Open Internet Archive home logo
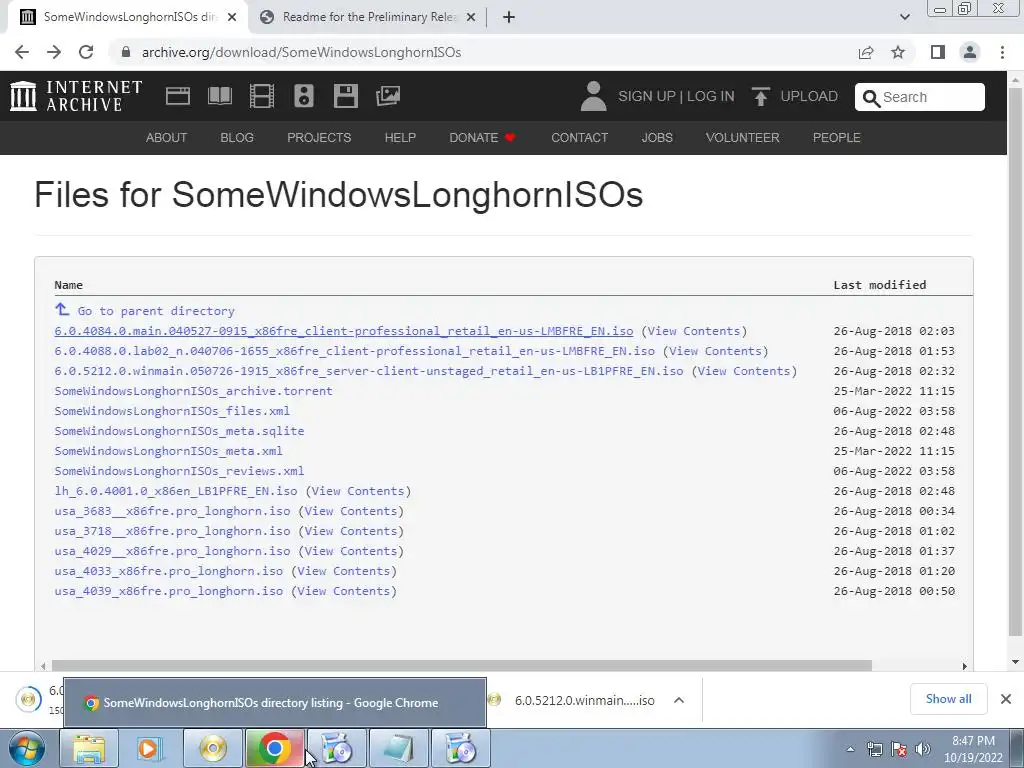Image resolution: width=1024 pixels, height=768 pixels. click(x=76, y=96)
